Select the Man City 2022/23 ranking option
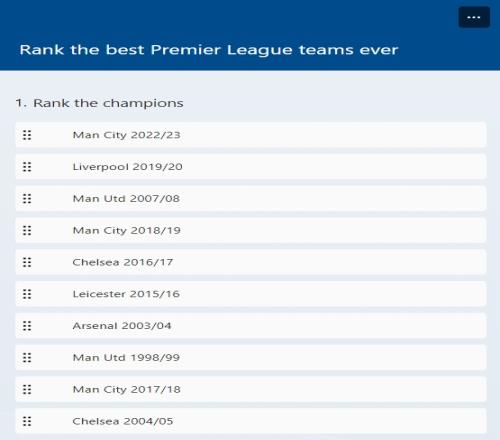Screen dimensions: 500x440 click(251, 135)
